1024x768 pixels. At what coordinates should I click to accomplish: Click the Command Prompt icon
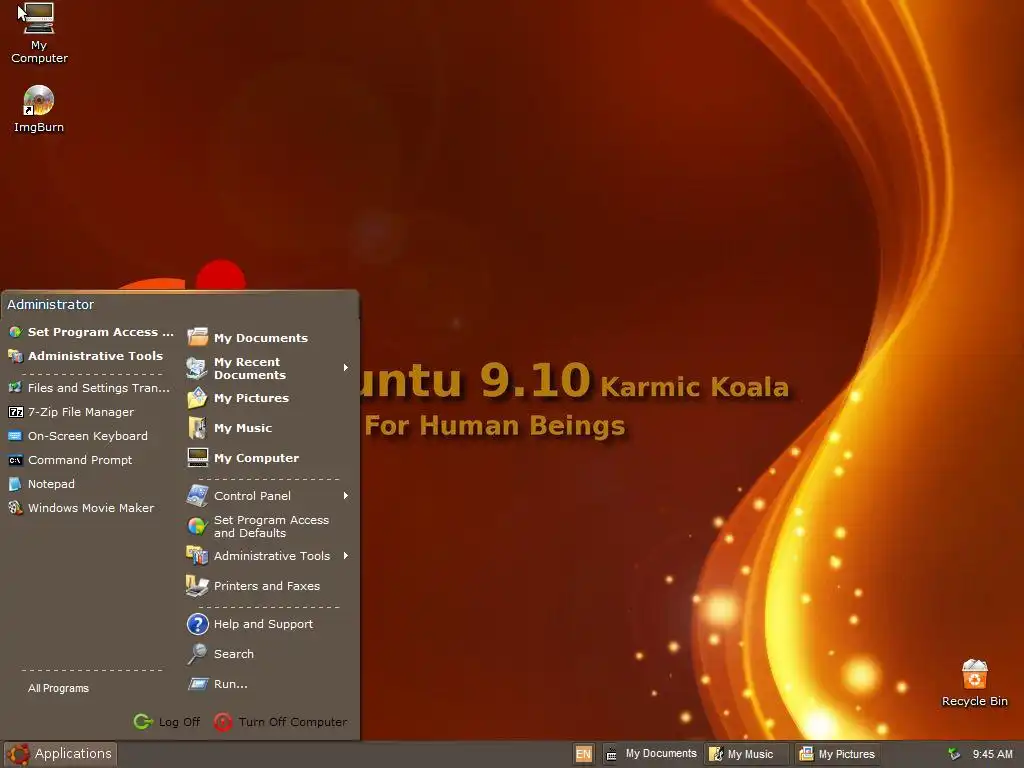click(x=15, y=460)
